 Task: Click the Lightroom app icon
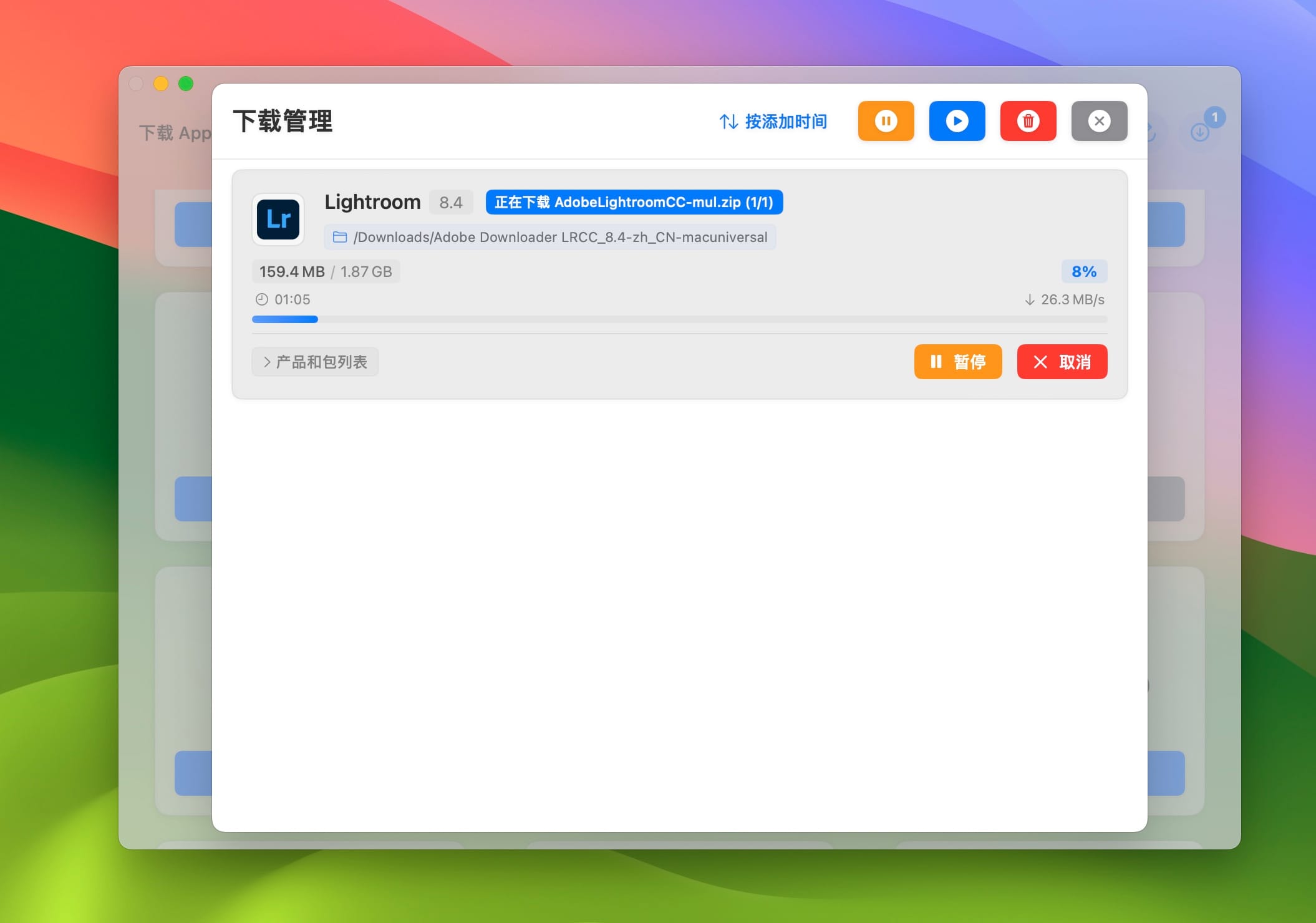(278, 220)
